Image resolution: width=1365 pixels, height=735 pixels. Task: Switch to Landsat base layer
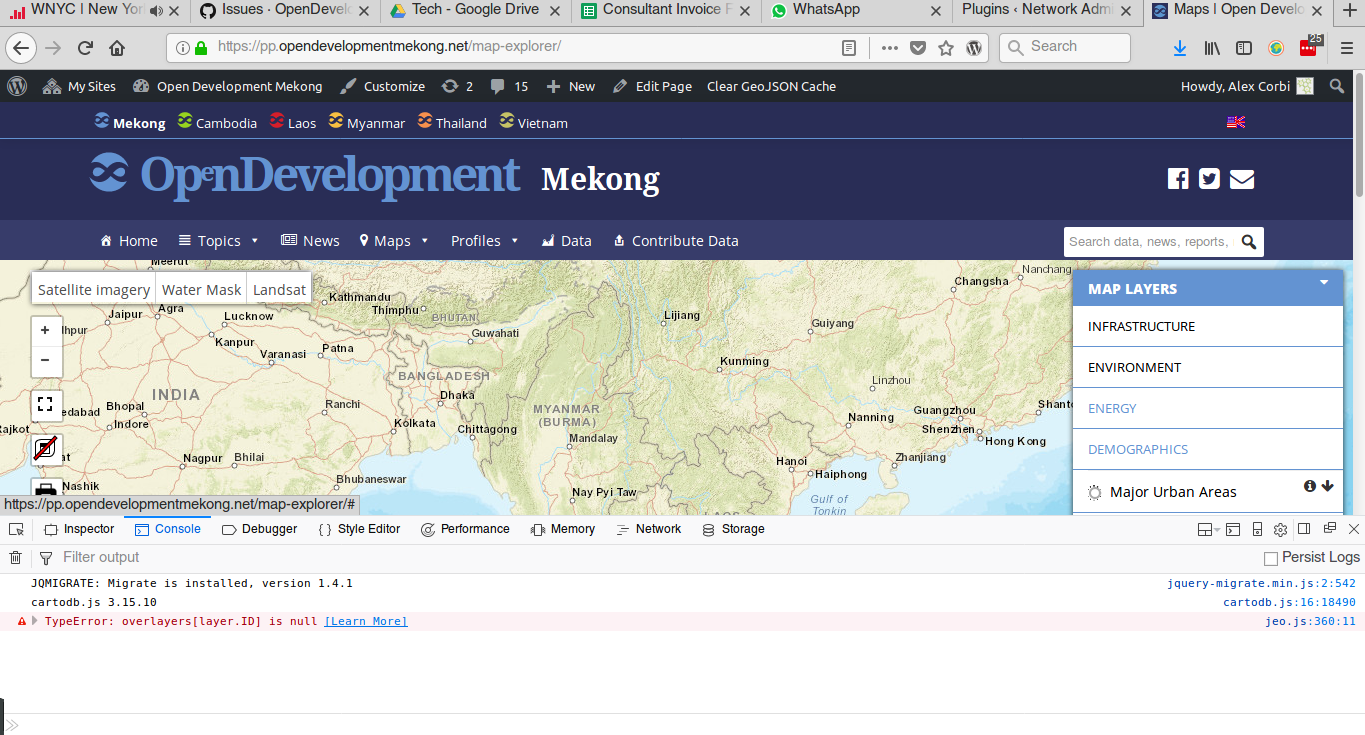coord(279,290)
